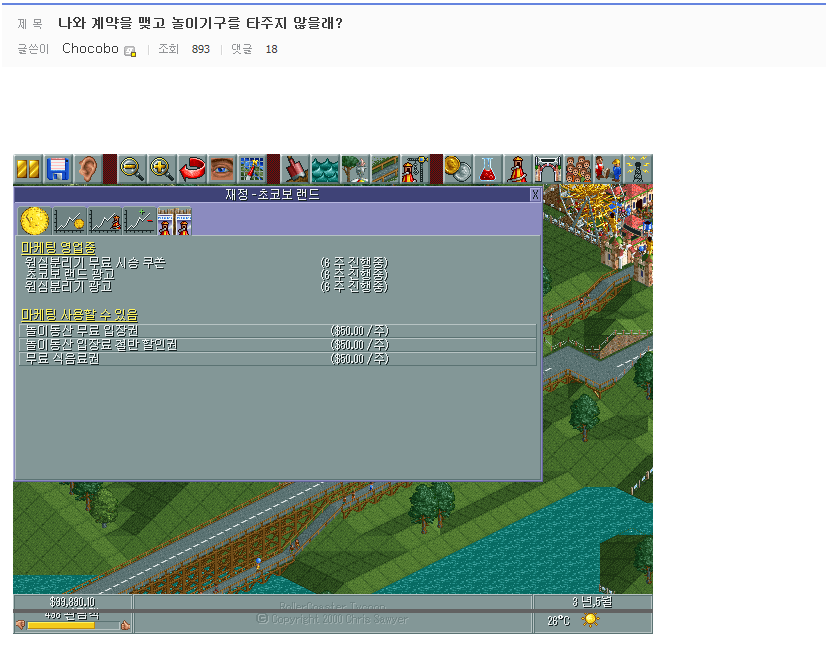Start the 놀이동산 입장료 절반 할인권 campaign
826x650 pixels.
pyautogui.click(x=278, y=345)
